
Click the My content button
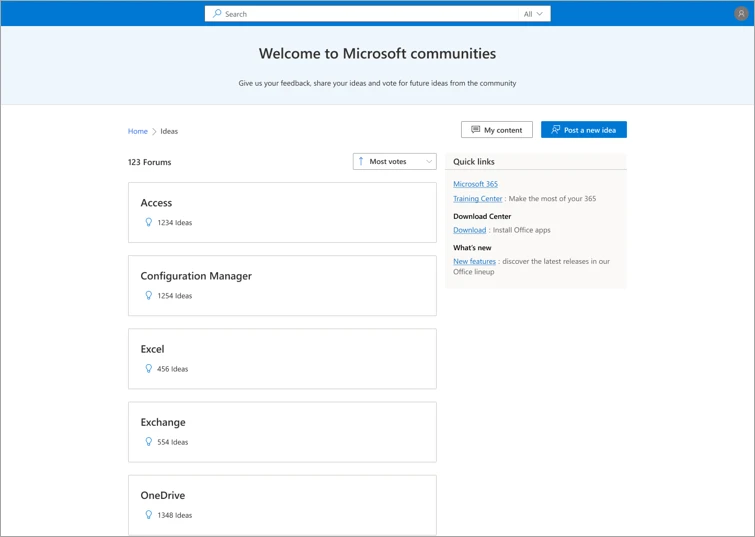click(496, 130)
